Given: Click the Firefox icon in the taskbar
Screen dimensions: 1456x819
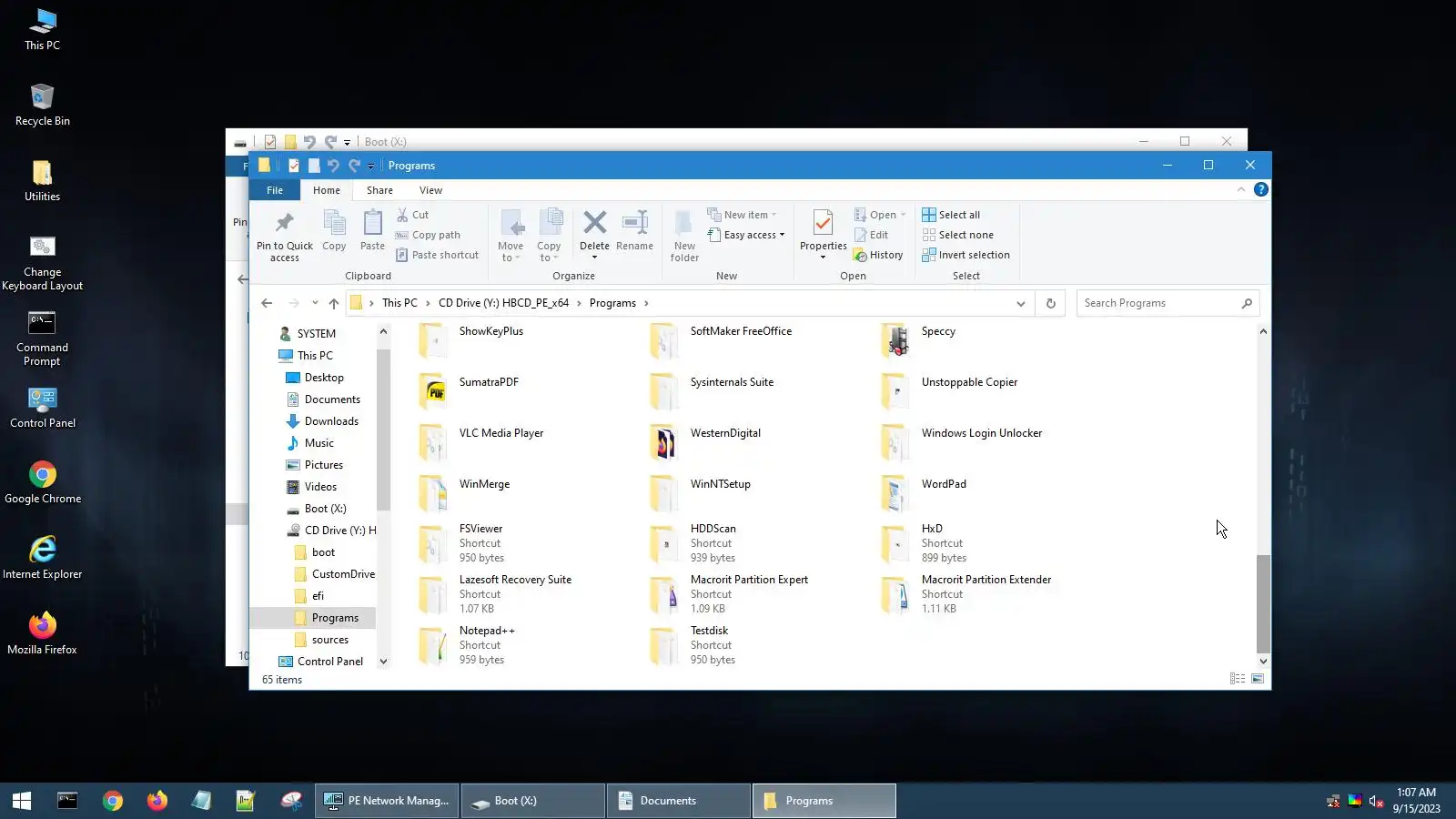Looking at the screenshot, I should [157, 801].
